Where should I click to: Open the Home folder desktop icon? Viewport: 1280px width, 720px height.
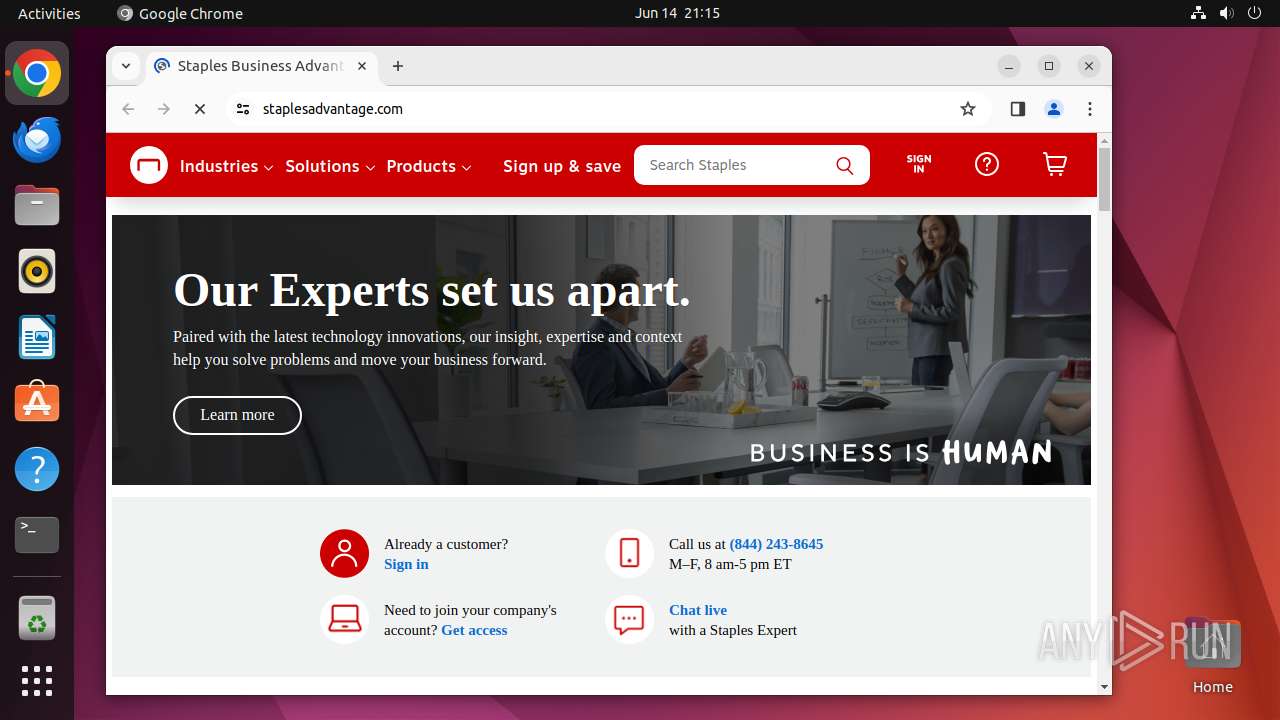pyautogui.click(x=1212, y=655)
